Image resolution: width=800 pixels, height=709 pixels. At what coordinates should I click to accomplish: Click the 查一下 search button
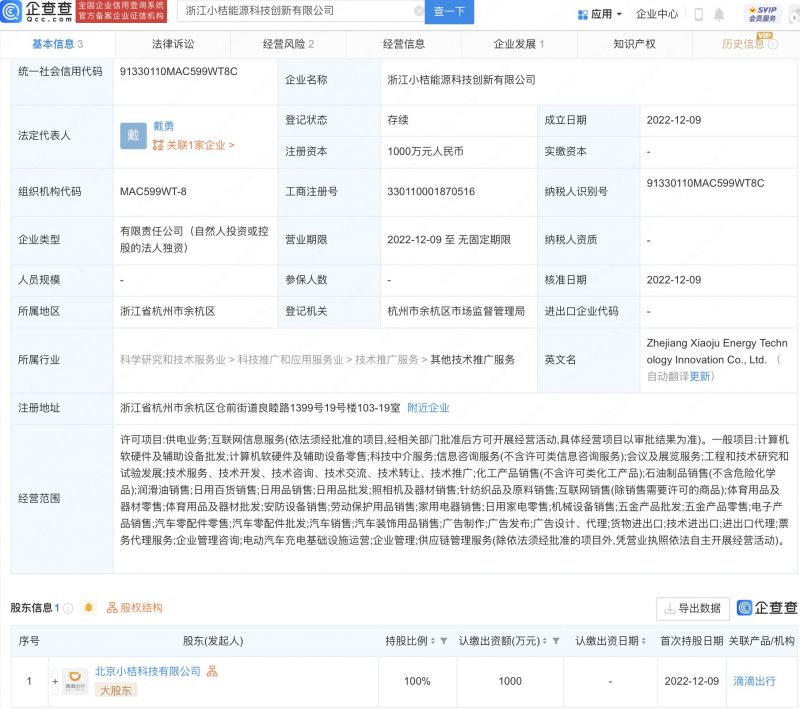[x=449, y=11]
